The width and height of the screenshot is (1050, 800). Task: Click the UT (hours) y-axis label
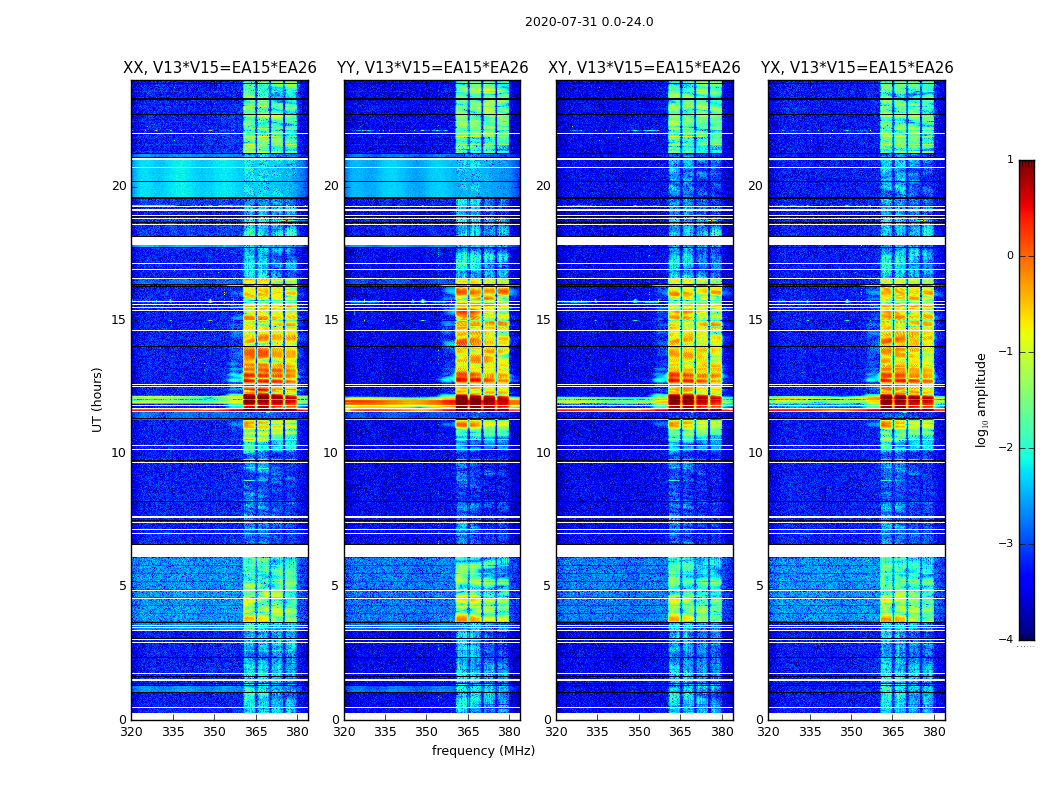(x=98, y=399)
